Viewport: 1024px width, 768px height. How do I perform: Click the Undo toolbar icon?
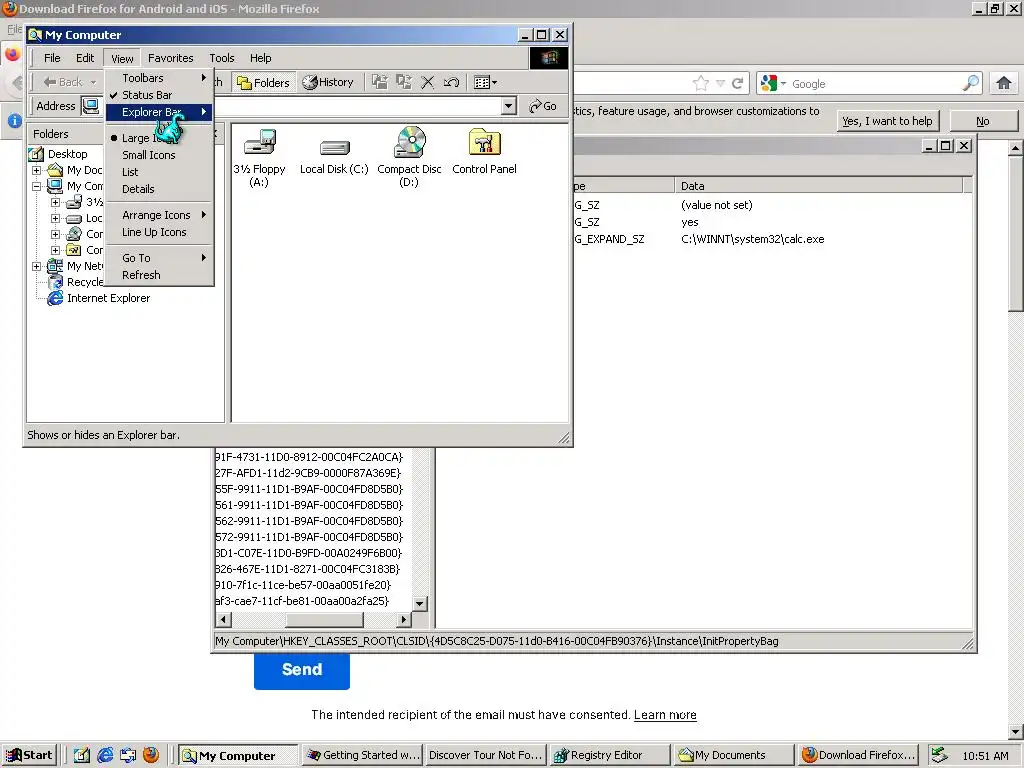pyautogui.click(x=451, y=82)
